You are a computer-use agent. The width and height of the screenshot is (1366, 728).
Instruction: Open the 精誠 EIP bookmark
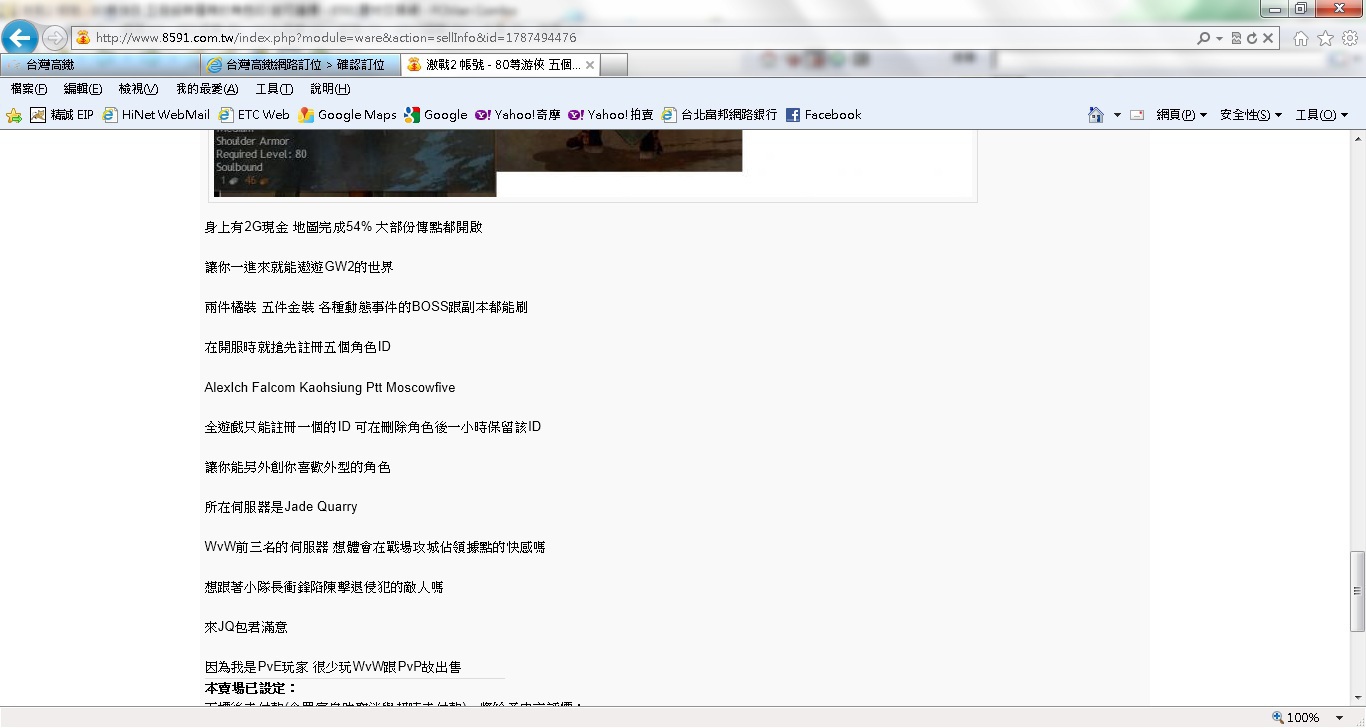(x=62, y=115)
